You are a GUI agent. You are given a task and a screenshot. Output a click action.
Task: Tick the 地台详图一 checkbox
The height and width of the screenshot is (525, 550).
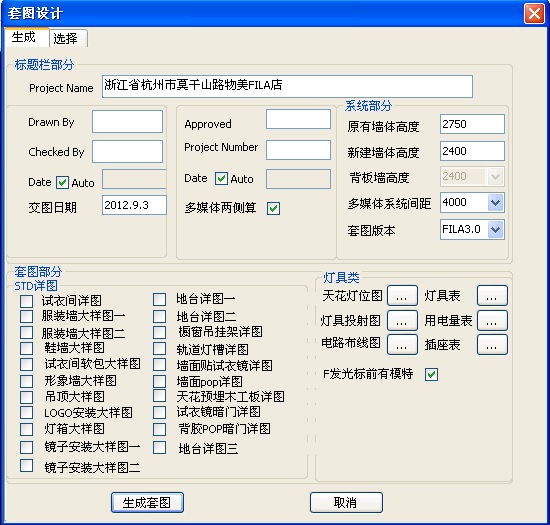click(x=160, y=299)
